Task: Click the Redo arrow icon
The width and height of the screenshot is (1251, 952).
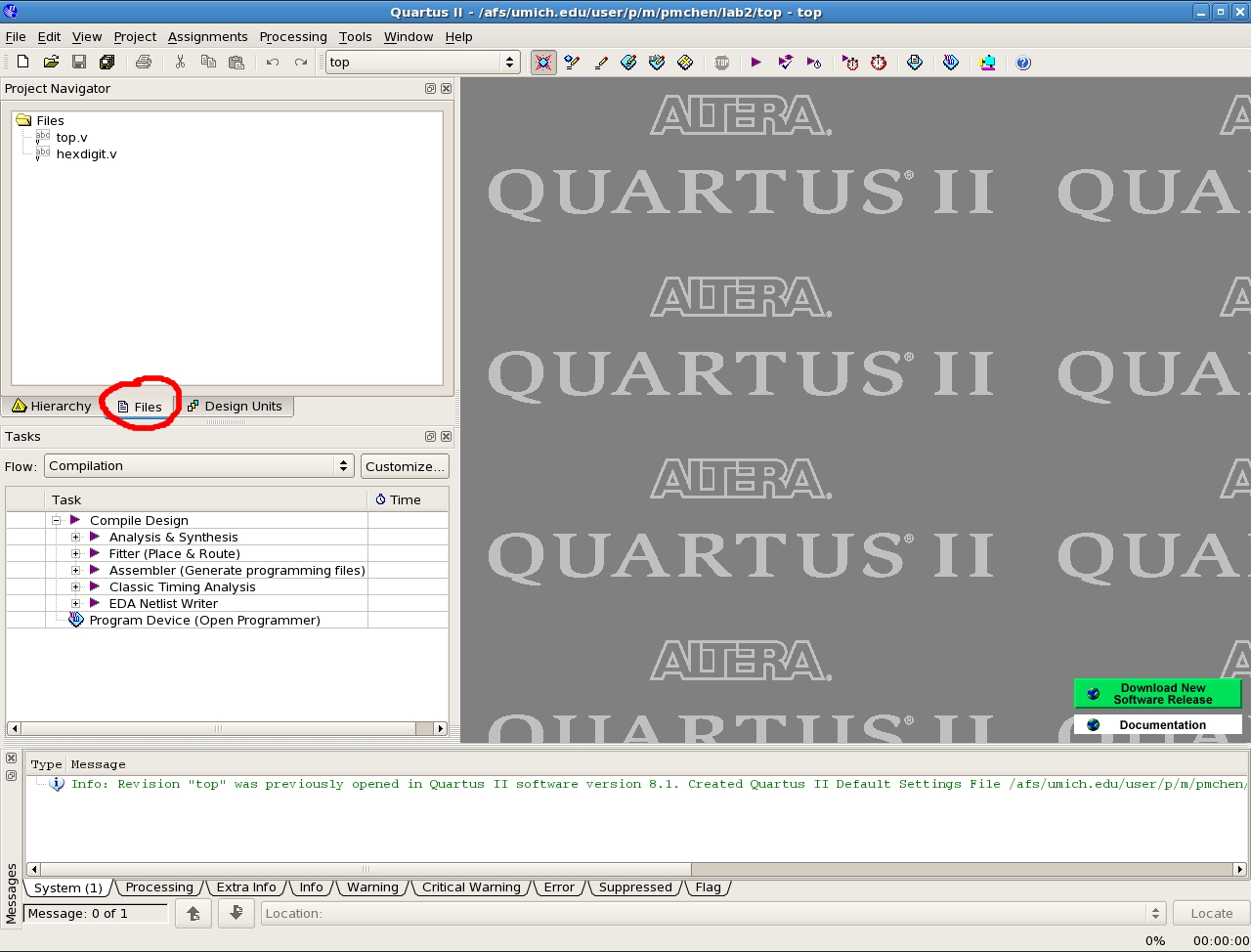Action: click(x=301, y=63)
